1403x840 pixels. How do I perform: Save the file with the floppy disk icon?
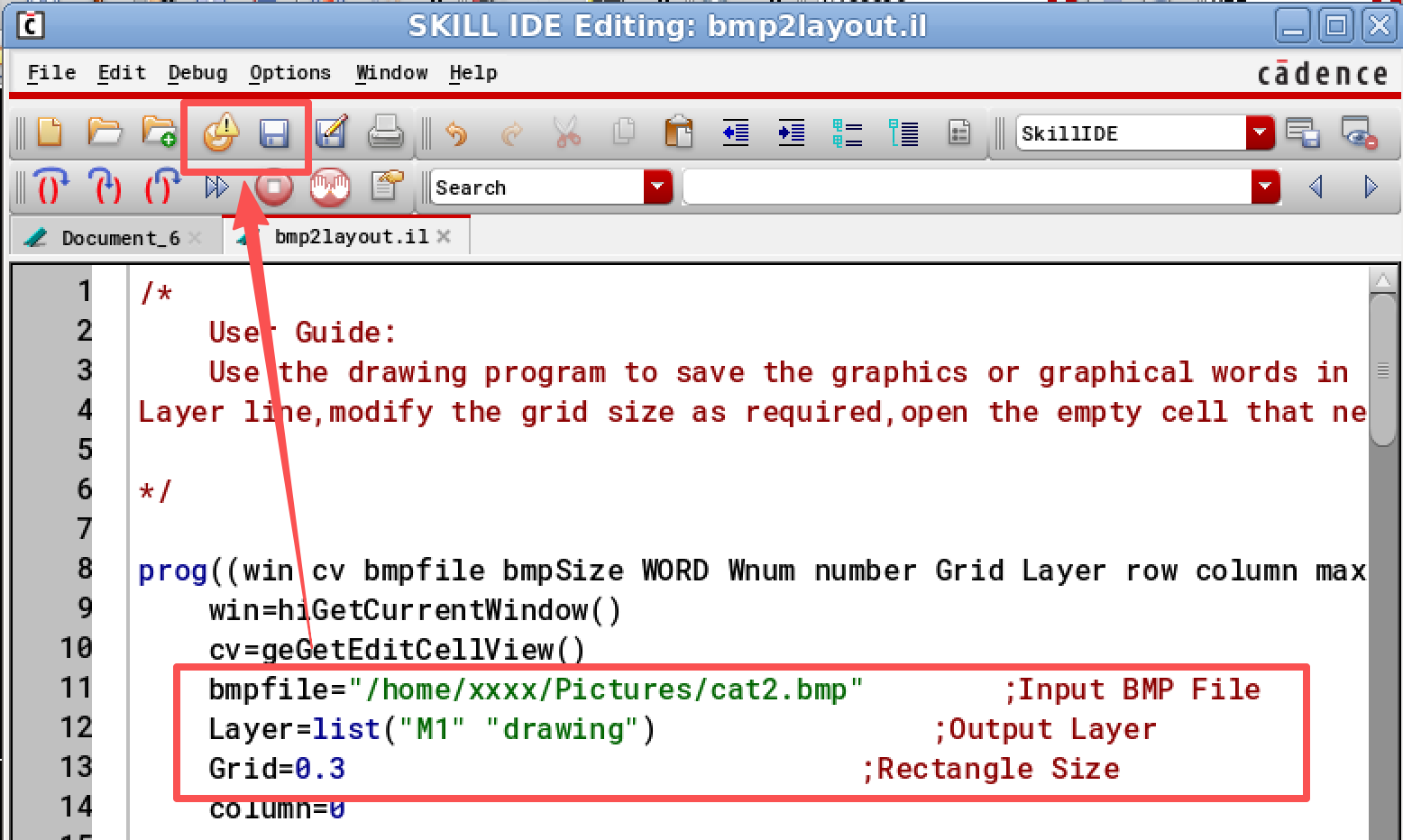tap(274, 133)
